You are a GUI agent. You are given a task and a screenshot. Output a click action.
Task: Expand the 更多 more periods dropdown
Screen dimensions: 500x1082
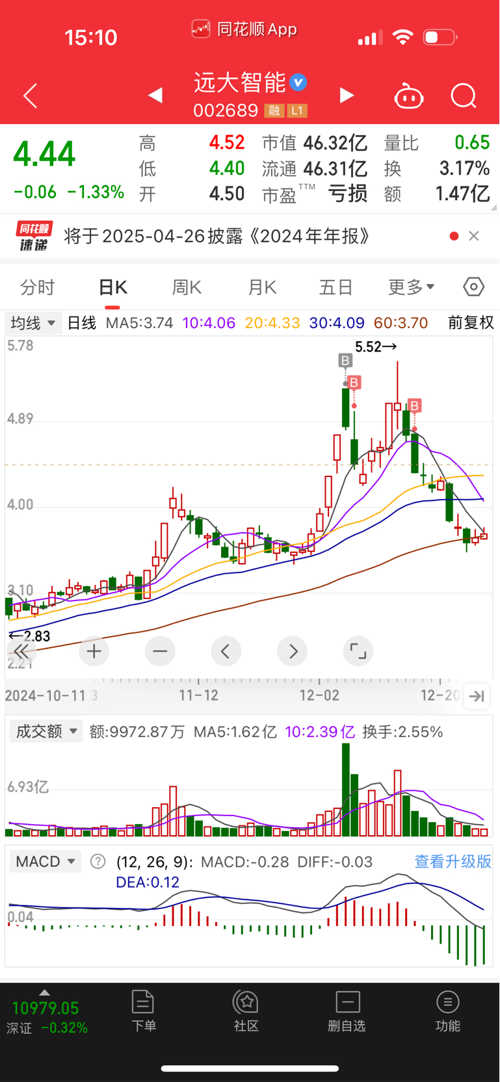412,287
